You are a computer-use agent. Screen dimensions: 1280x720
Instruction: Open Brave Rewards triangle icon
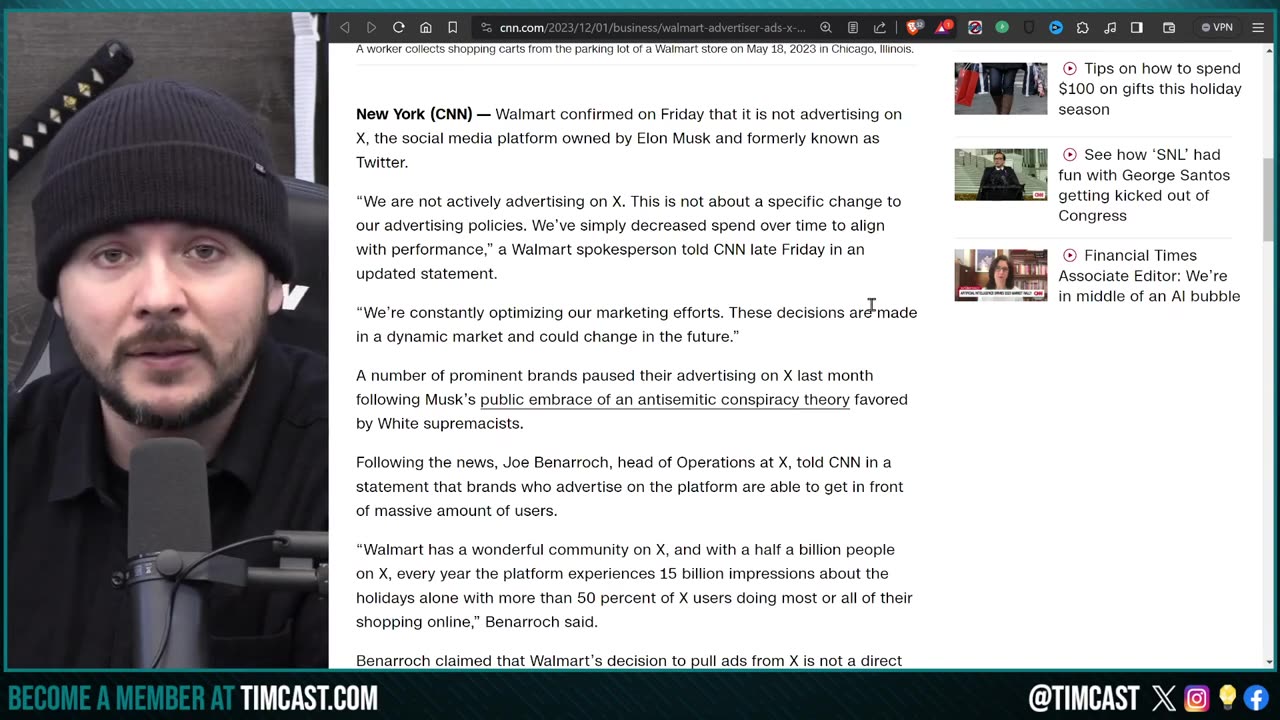tap(943, 28)
